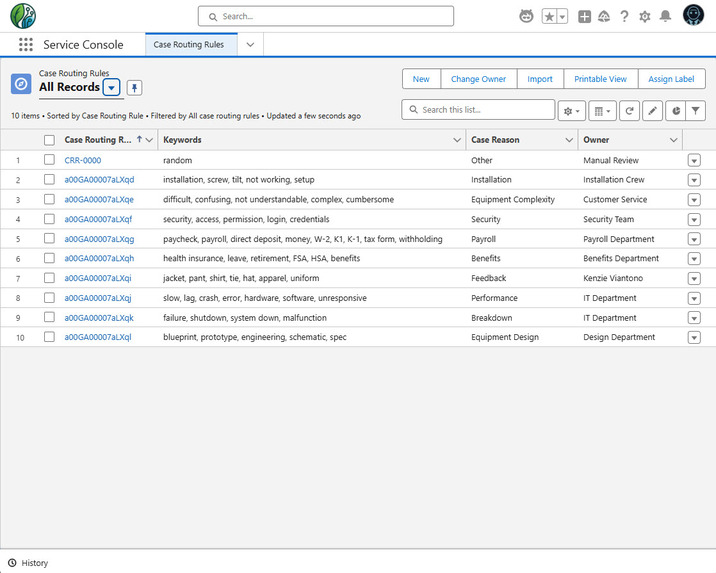Show row actions for Design Department row
This screenshot has width=716, height=573.
click(x=694, y=338)
